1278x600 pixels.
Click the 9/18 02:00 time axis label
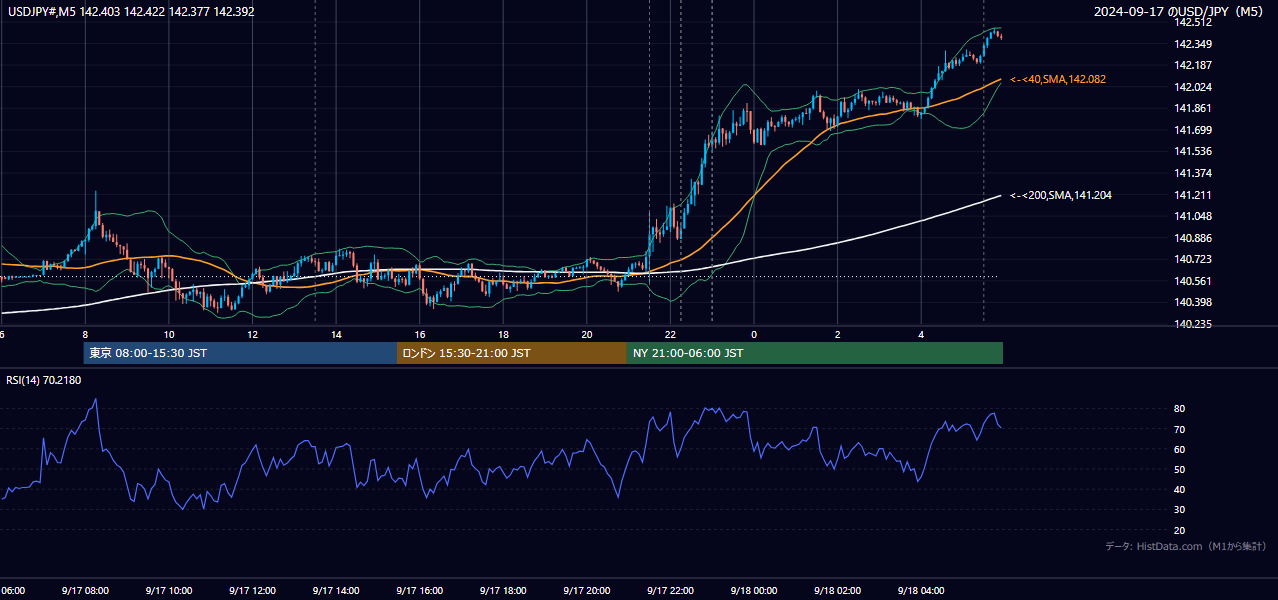838,590
